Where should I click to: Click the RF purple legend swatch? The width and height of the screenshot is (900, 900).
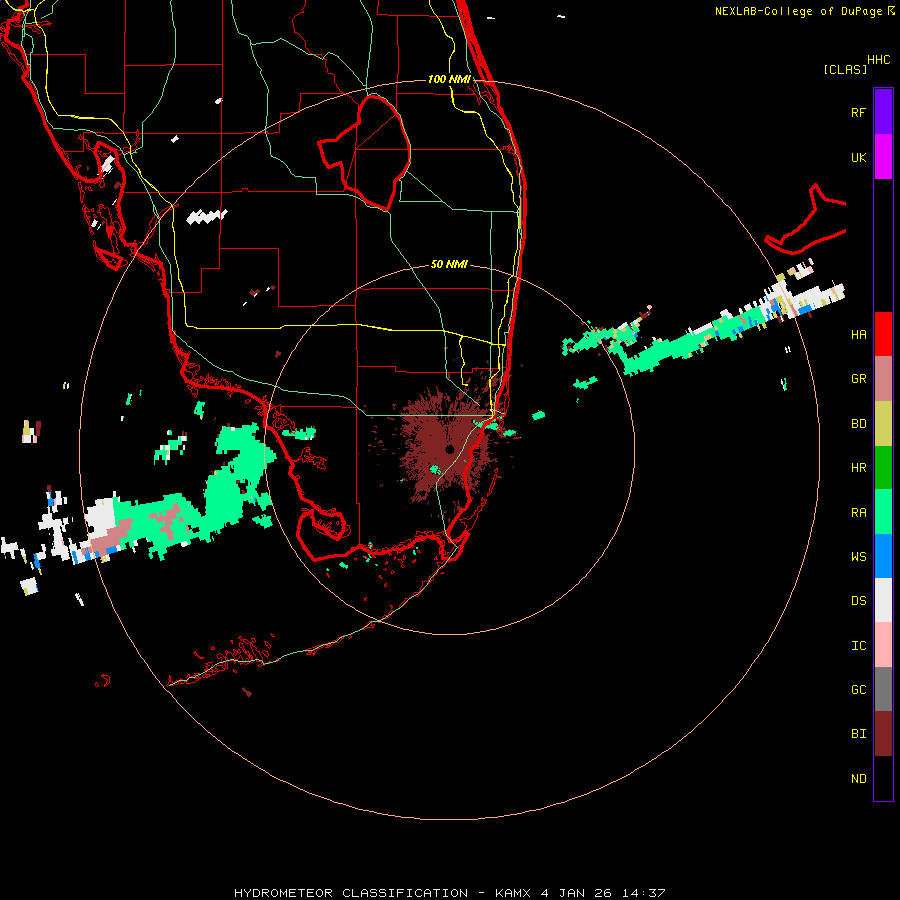coord(883,112)
